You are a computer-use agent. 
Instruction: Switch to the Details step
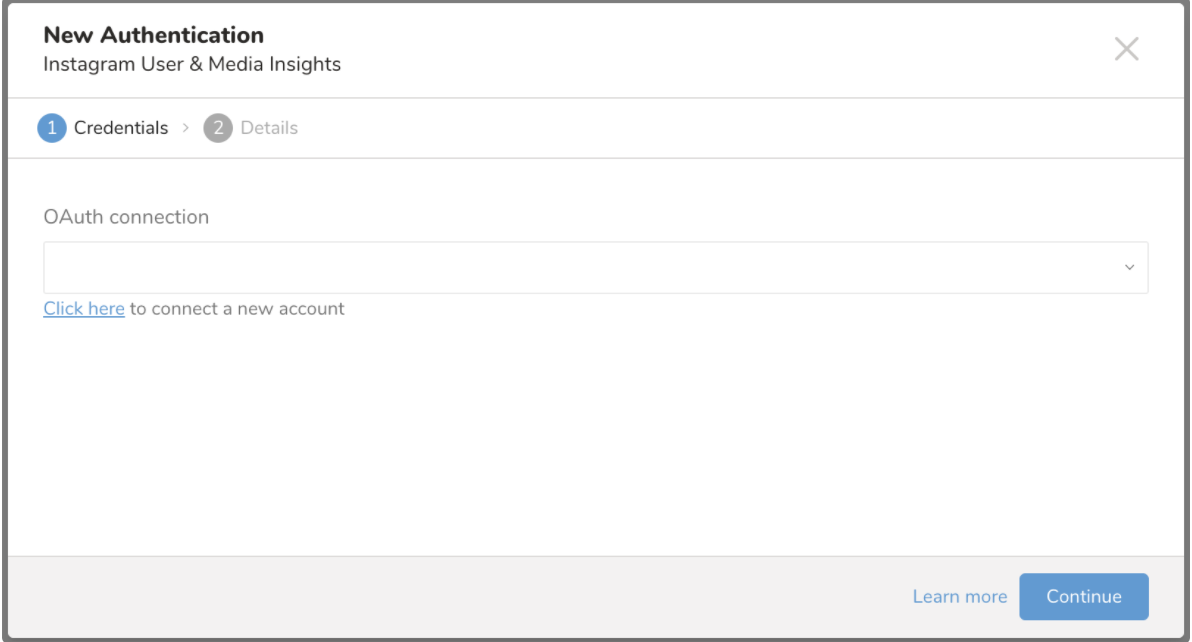pyautogui.click(x=269, y=128)
